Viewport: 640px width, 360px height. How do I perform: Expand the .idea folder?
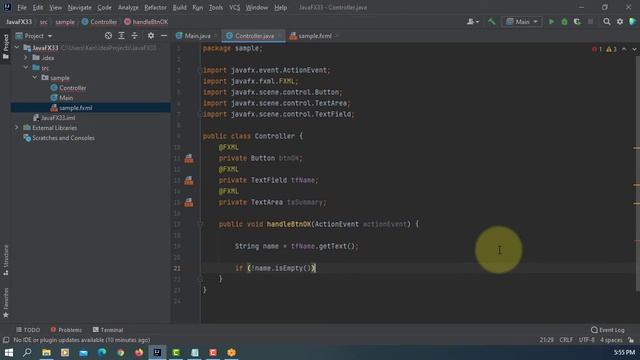pos(26,58)
